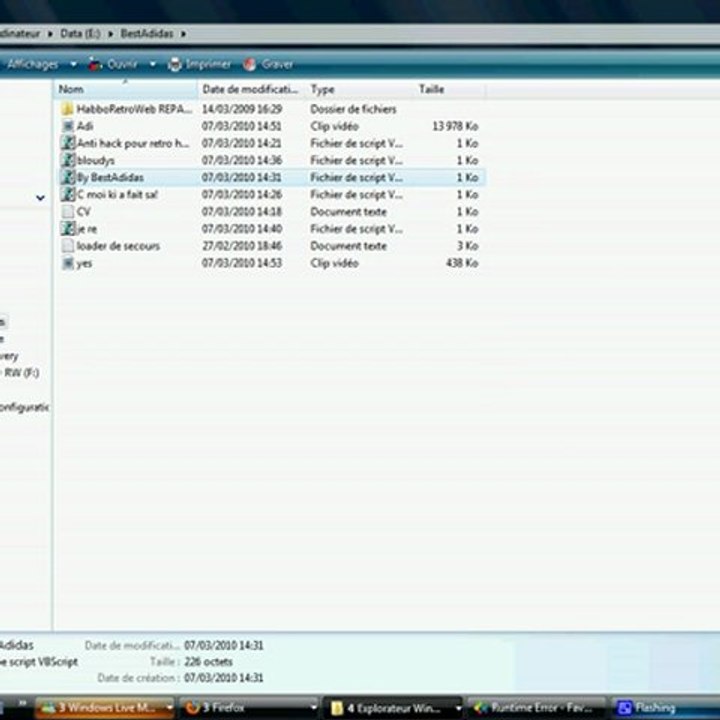Click Data (E:) in the address bar
720x720 pixels.
coord(80,34)
